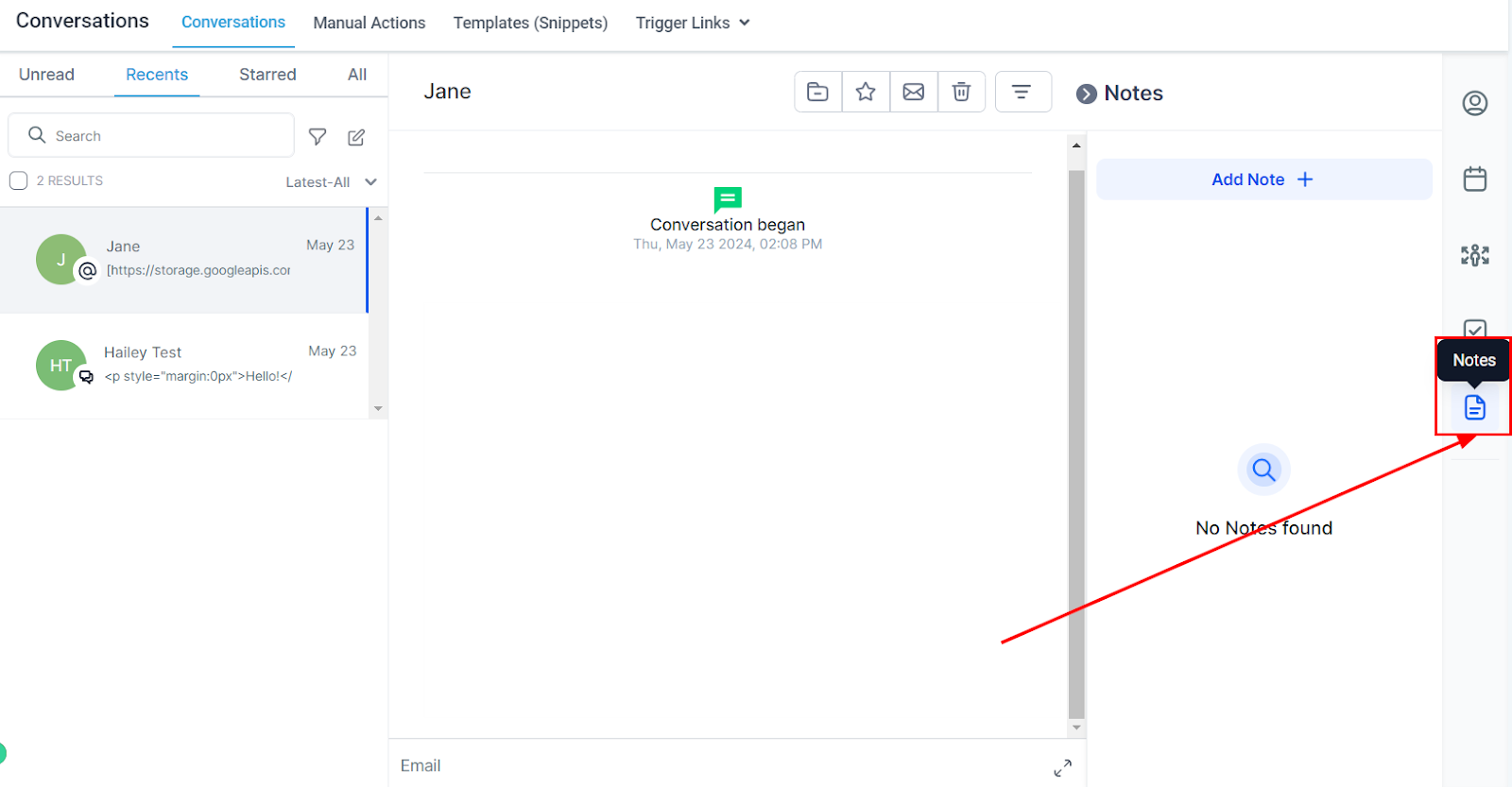The width and height of the screenshot is (1512, 787).
Task: Click the Notes panel heading
Action: point(1133,94)
